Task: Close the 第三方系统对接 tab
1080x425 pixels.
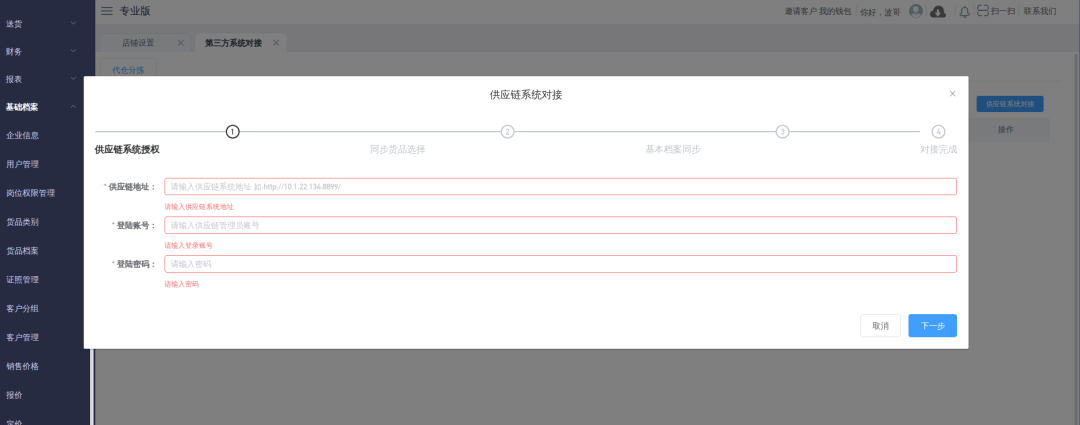Action: point(276,43)
